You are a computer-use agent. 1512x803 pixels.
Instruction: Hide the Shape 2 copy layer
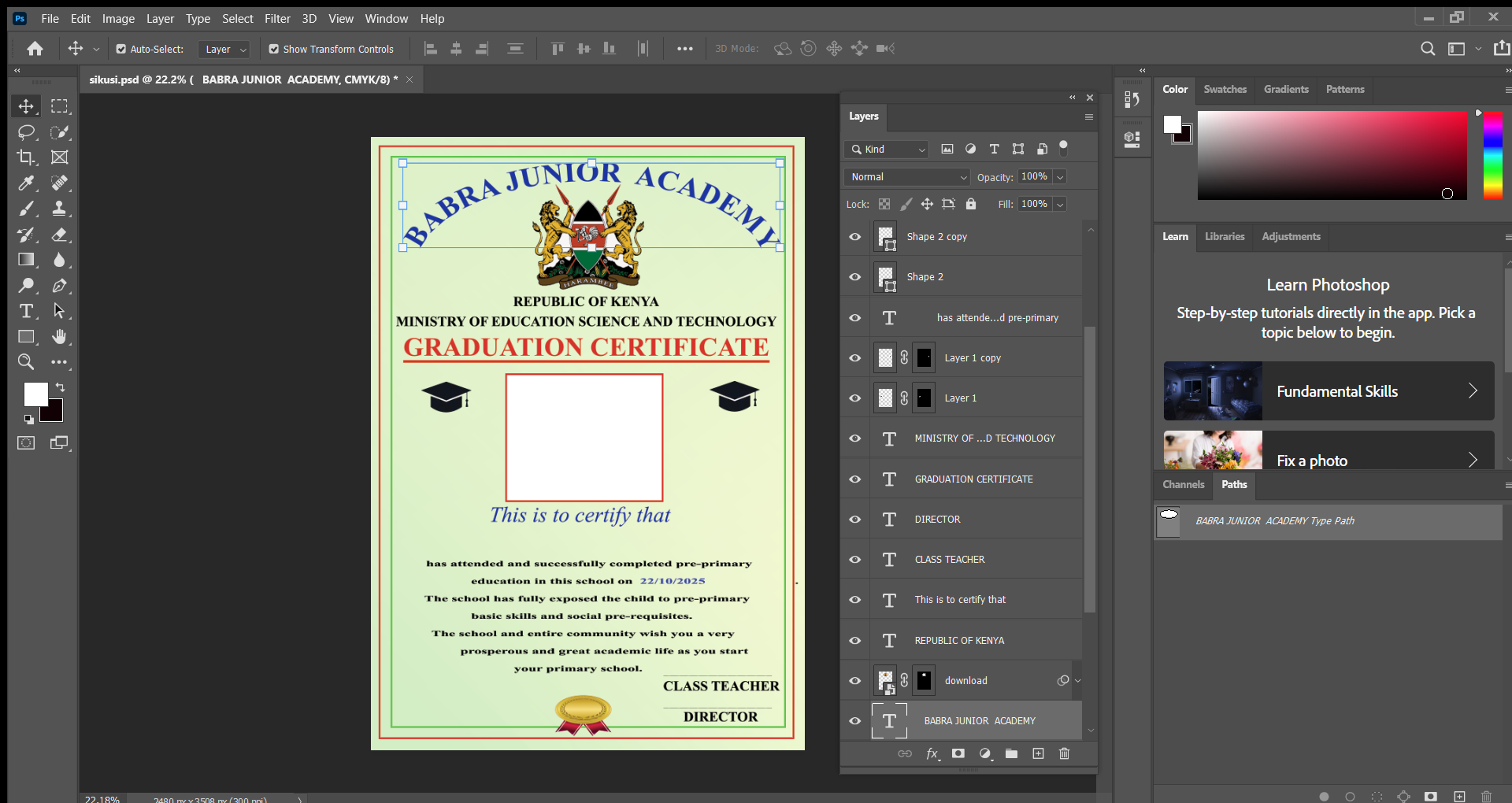point(855,237)
